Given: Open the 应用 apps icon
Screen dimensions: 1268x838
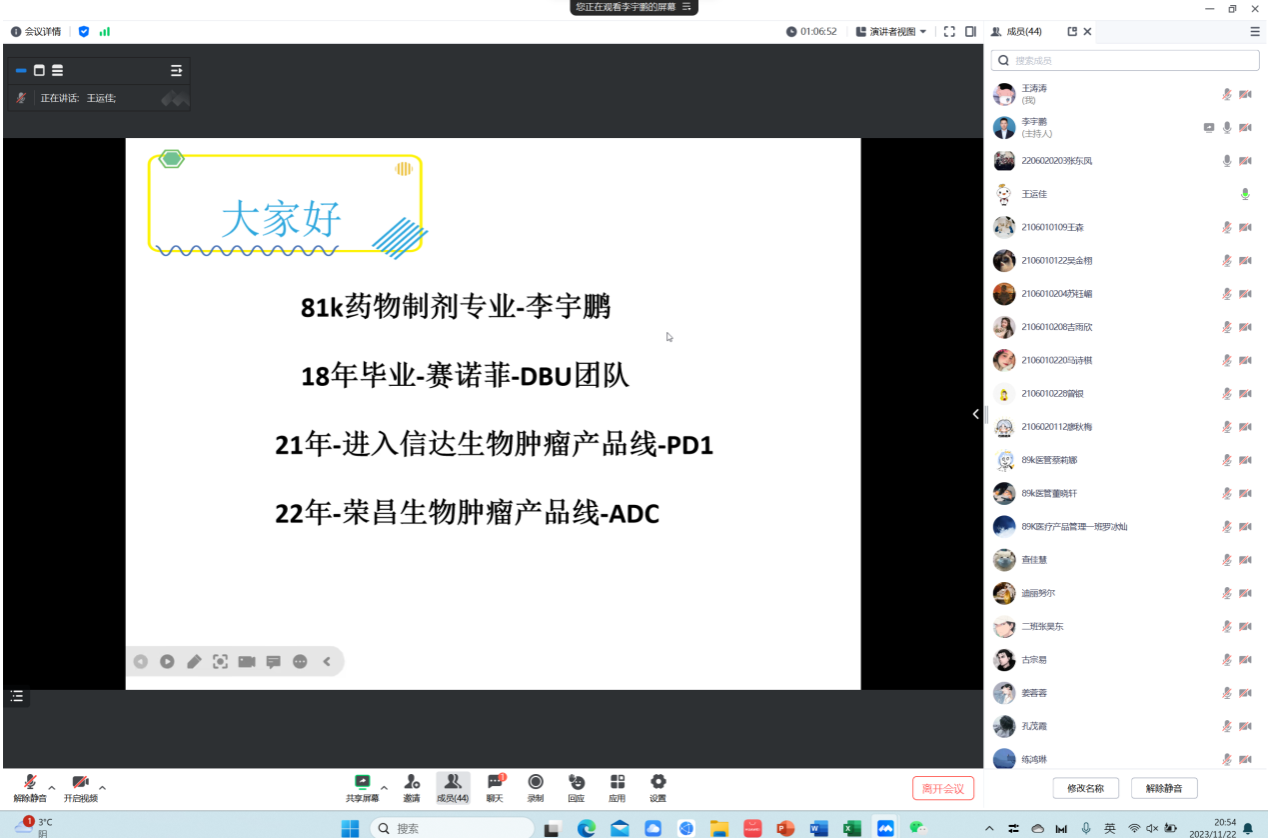Looking at the screenshot, I should 617,787.
